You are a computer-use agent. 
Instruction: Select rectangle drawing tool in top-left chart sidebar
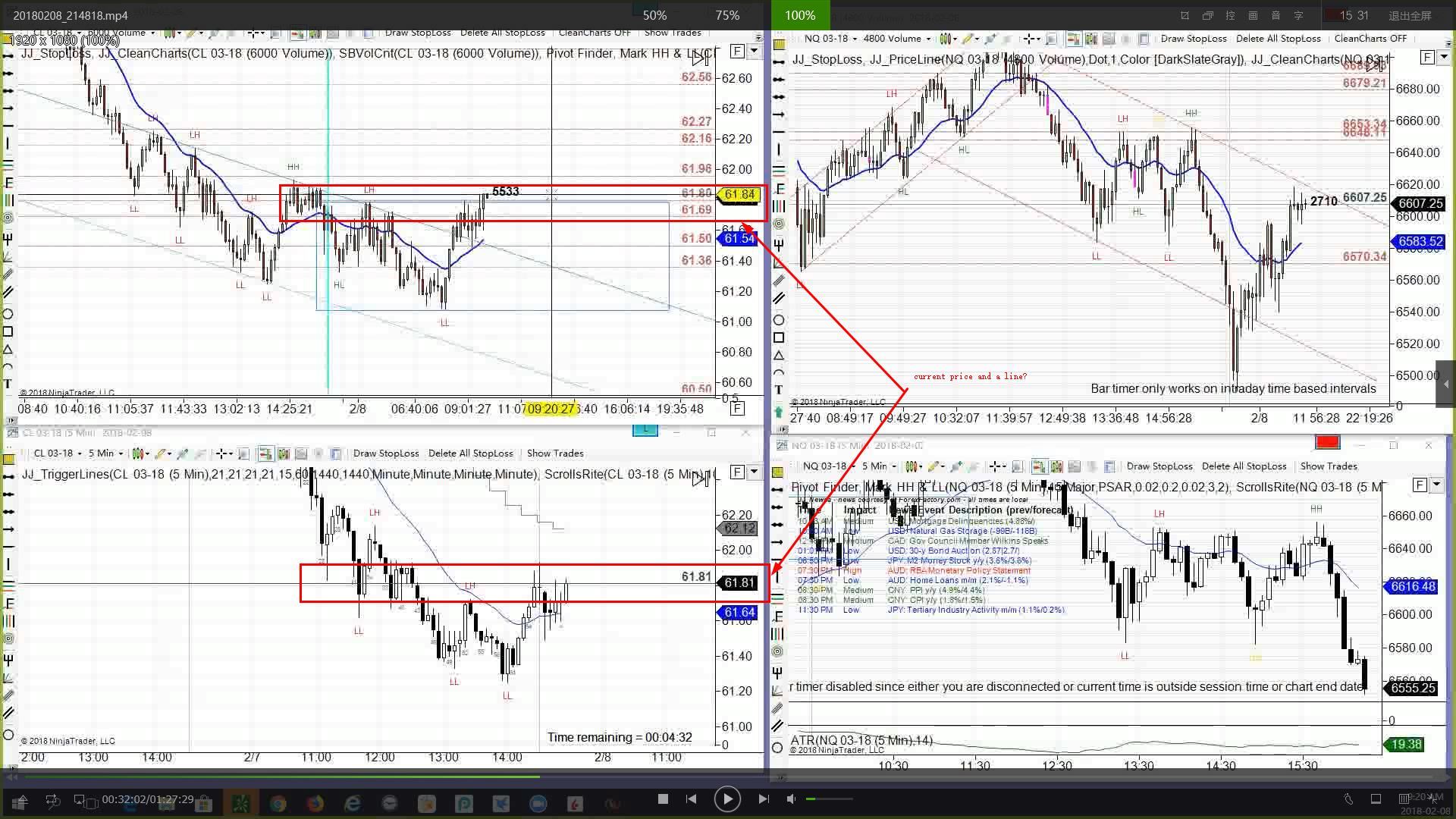click(8, 331)
